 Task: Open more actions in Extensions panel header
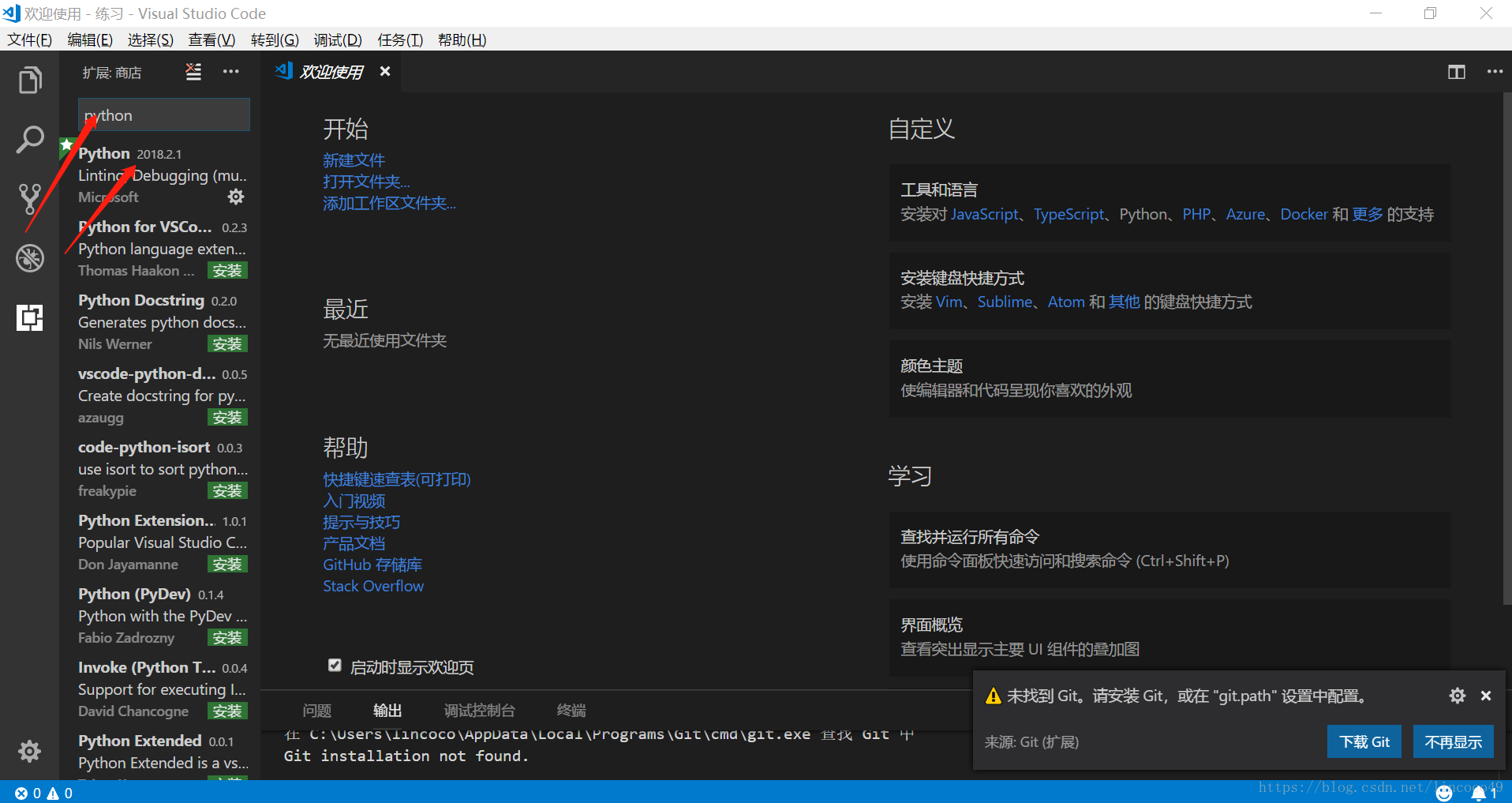click(231, 72)
